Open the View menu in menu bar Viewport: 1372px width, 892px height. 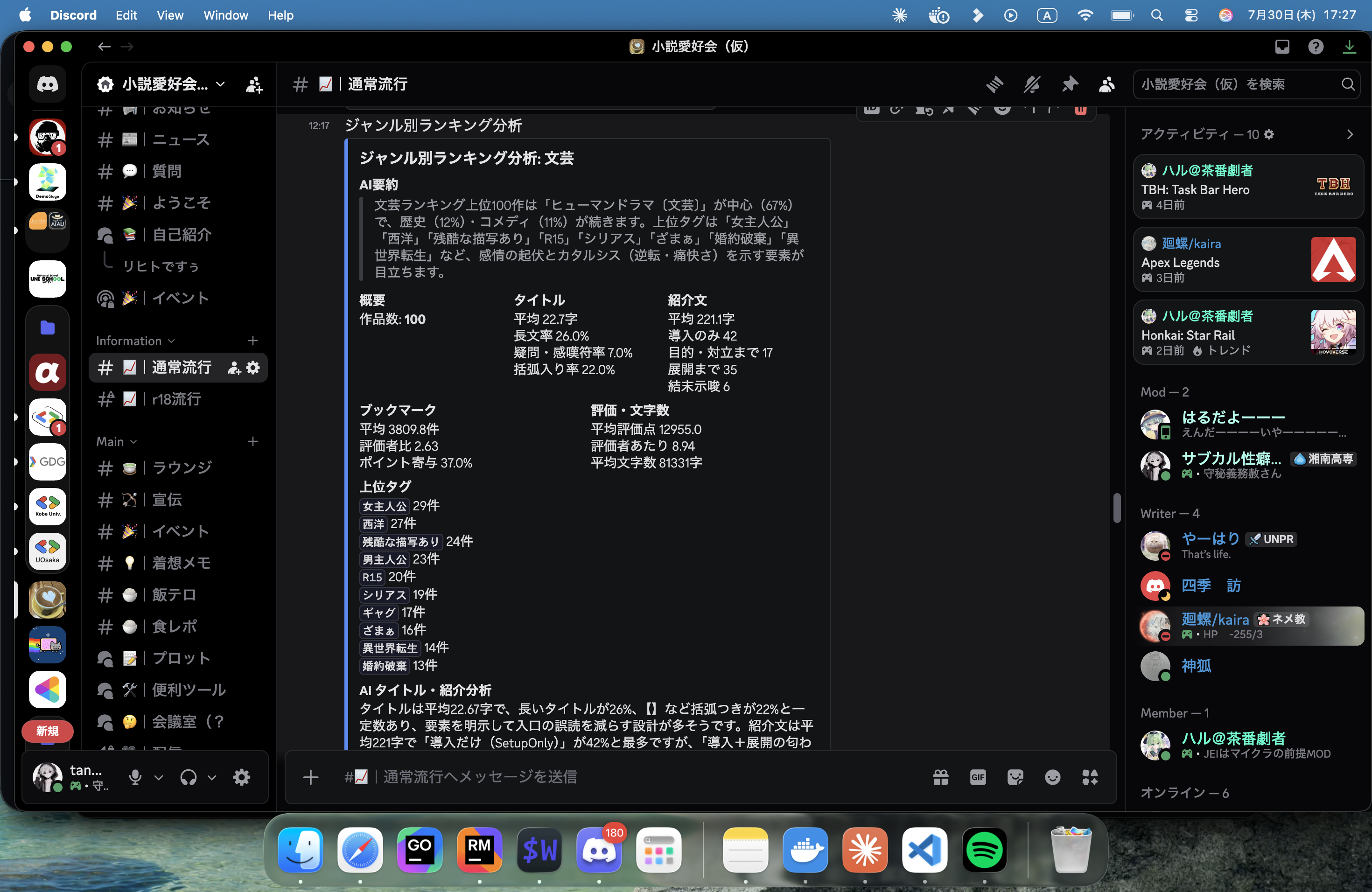pos(169,15)
